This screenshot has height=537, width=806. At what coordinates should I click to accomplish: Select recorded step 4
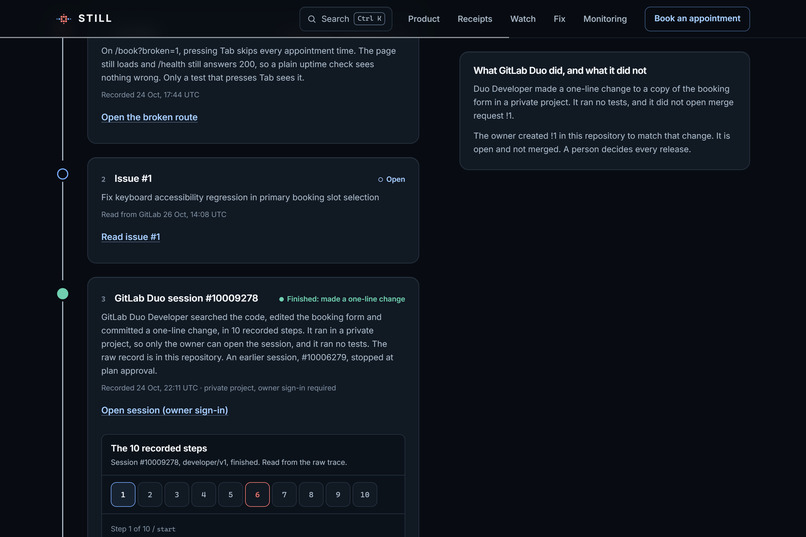(x=204, y=494)
